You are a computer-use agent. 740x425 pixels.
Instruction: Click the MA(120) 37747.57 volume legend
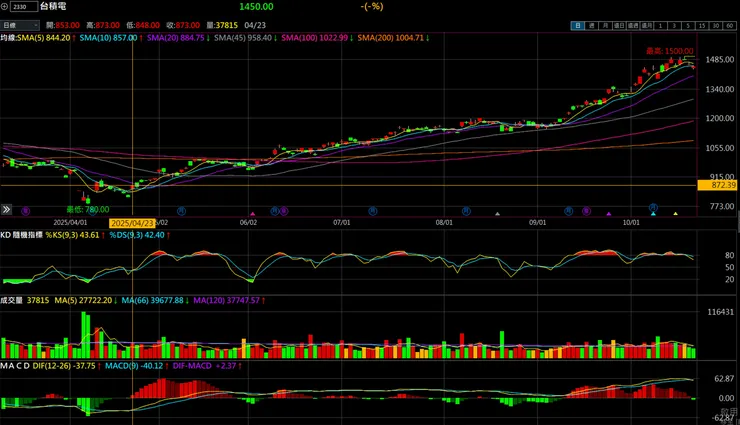(229, 300)
